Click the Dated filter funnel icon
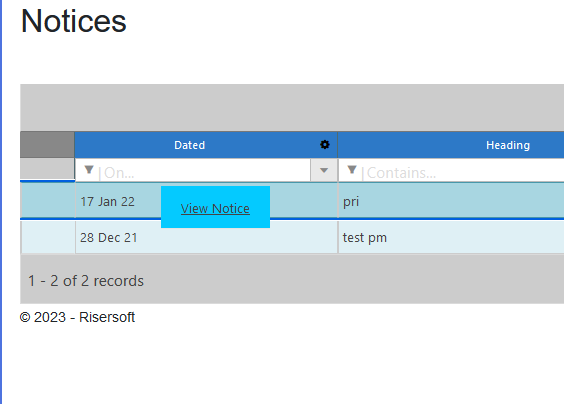This screenshot has width=564, height=404. (88, 169)
